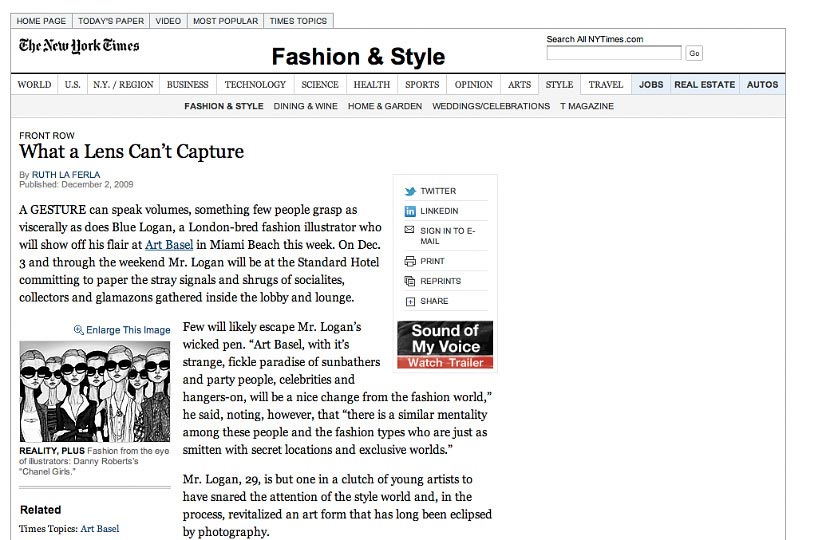This screenshot has height=540, width=834.
Task: Click the Go search button
Action: tap(694, 53)
